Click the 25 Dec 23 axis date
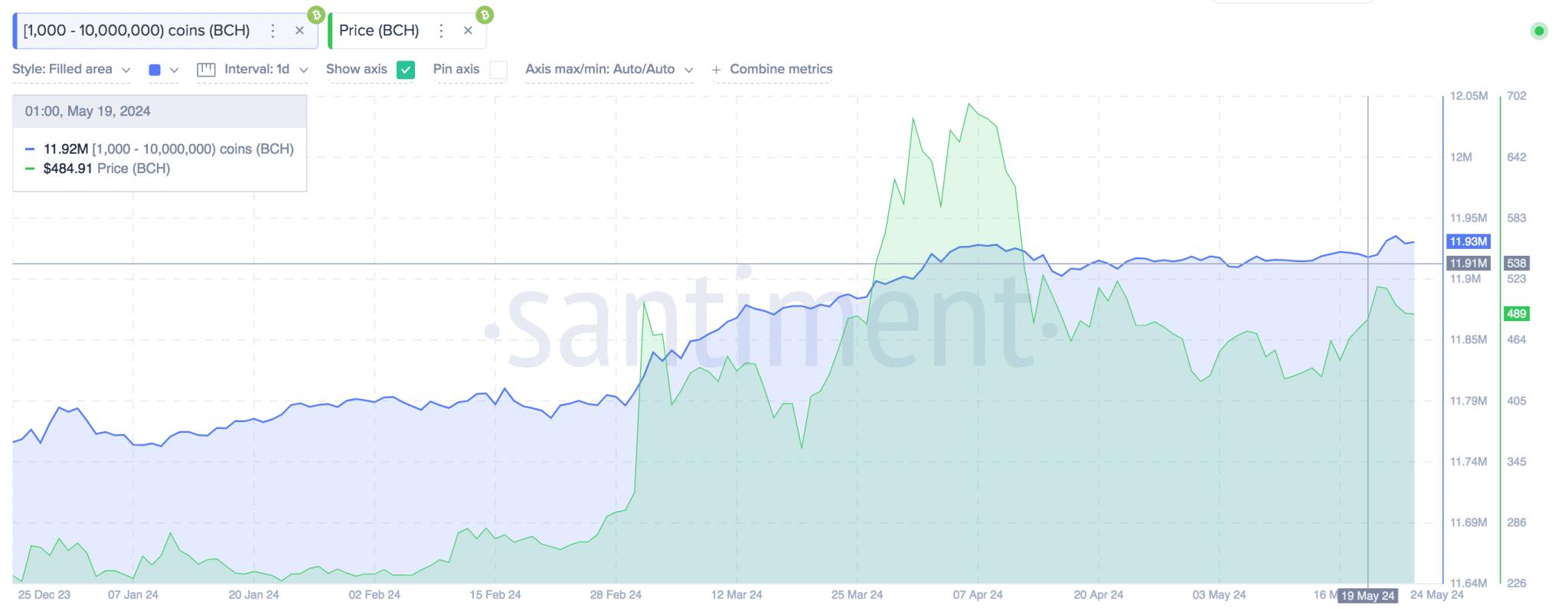Viewport: 1568px width, 609px height. 44,594
